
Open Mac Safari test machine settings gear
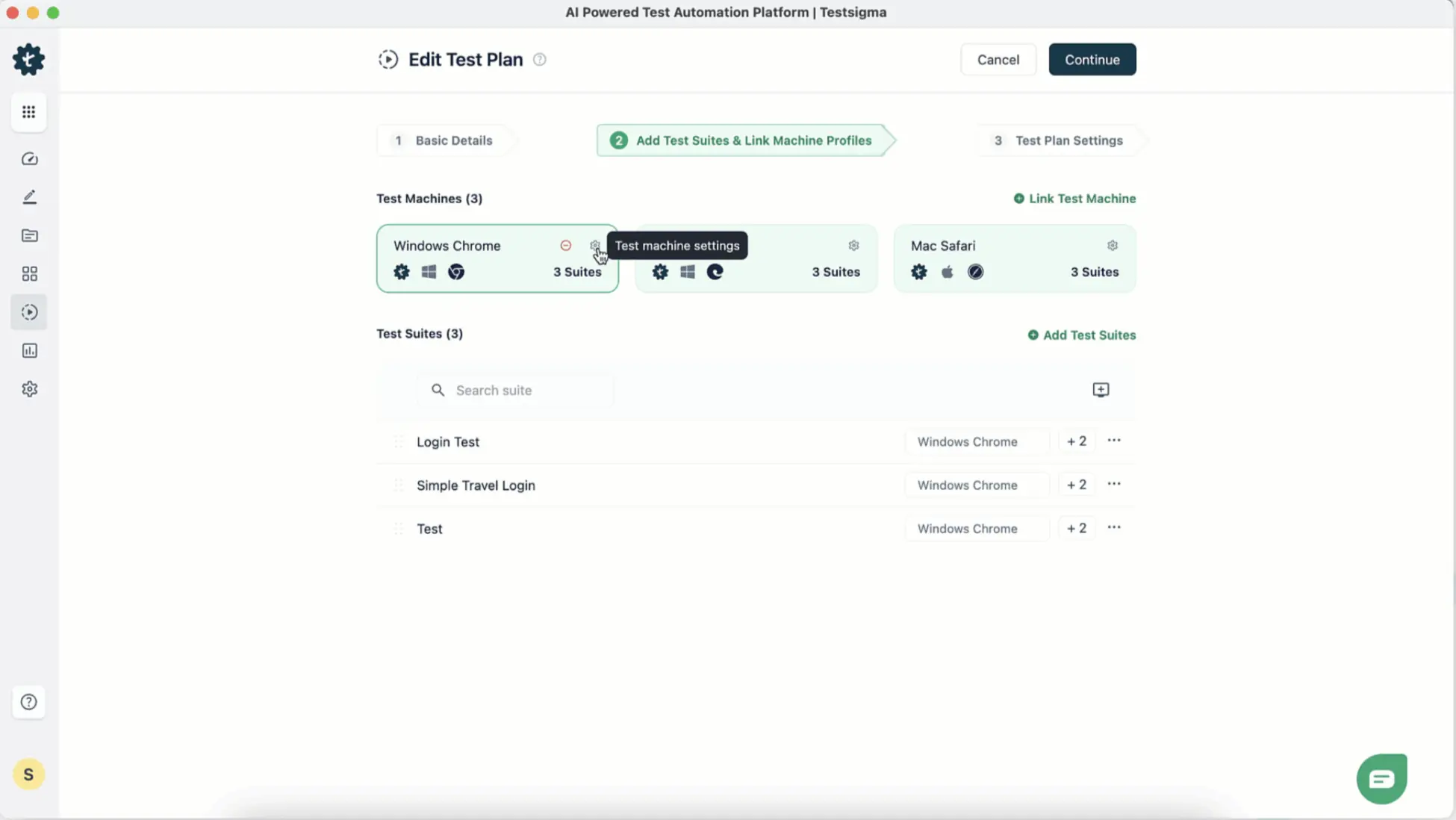tap(1112, 246)
